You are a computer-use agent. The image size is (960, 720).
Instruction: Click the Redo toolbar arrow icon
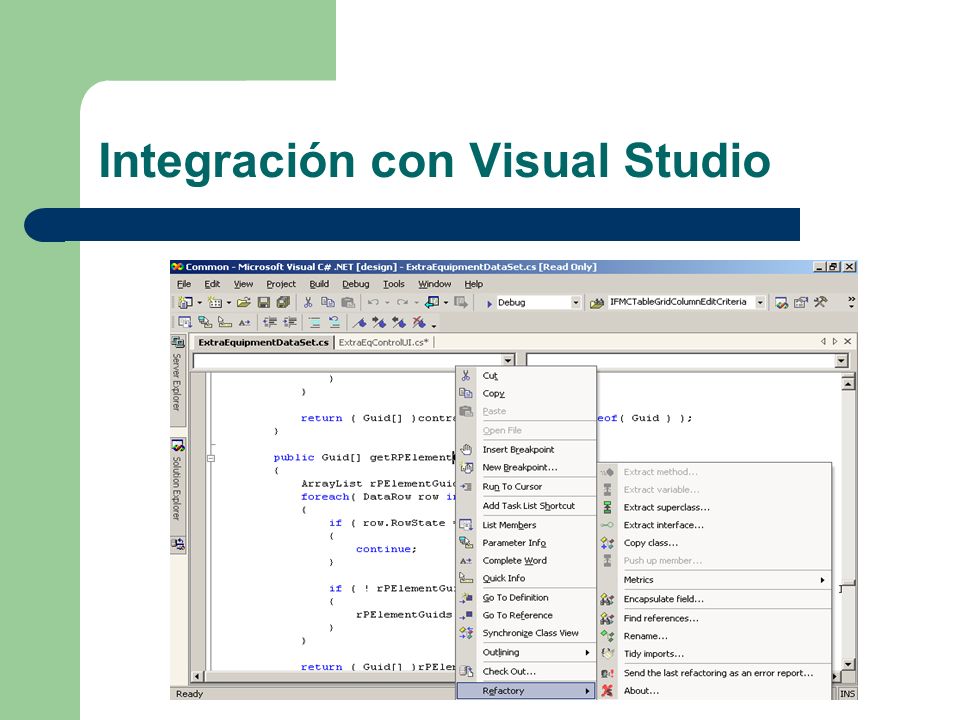(x=402, y=302)
